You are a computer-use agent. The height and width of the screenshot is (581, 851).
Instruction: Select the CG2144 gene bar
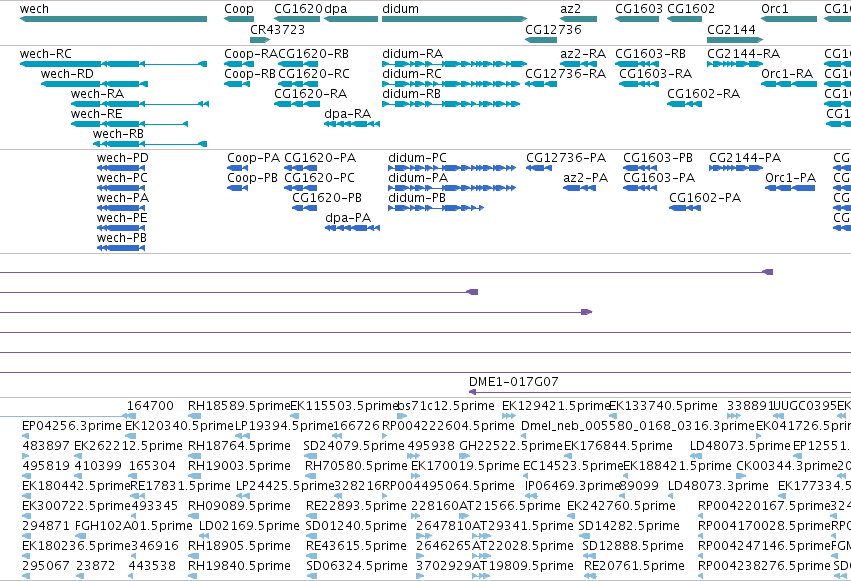(735, 40)
